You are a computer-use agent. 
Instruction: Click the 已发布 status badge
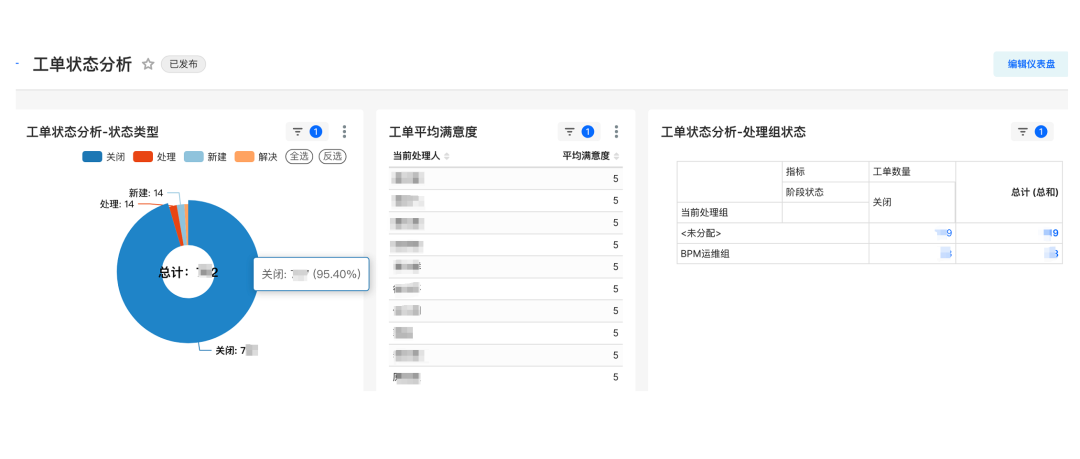(x=183, y=64)
